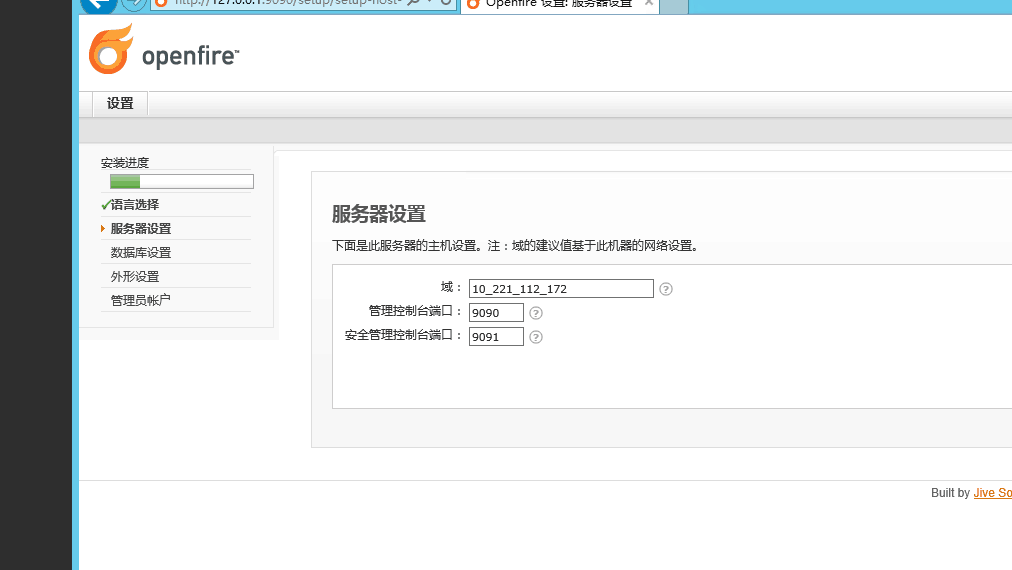Click the 域 domain input field
1012x570 pixels.
[560, 289]
